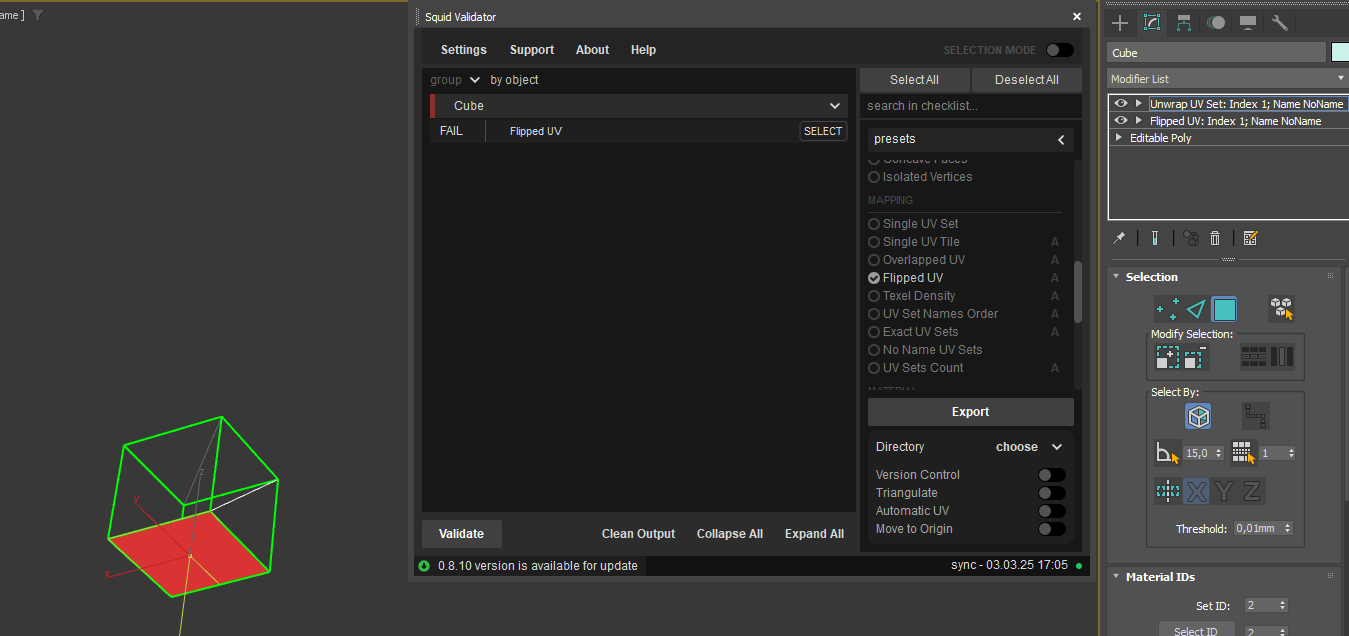Viewport: 1349px width, 636px height.
Task: Expand Flipped UV modifier arrow
Action: coord(1138,120)
